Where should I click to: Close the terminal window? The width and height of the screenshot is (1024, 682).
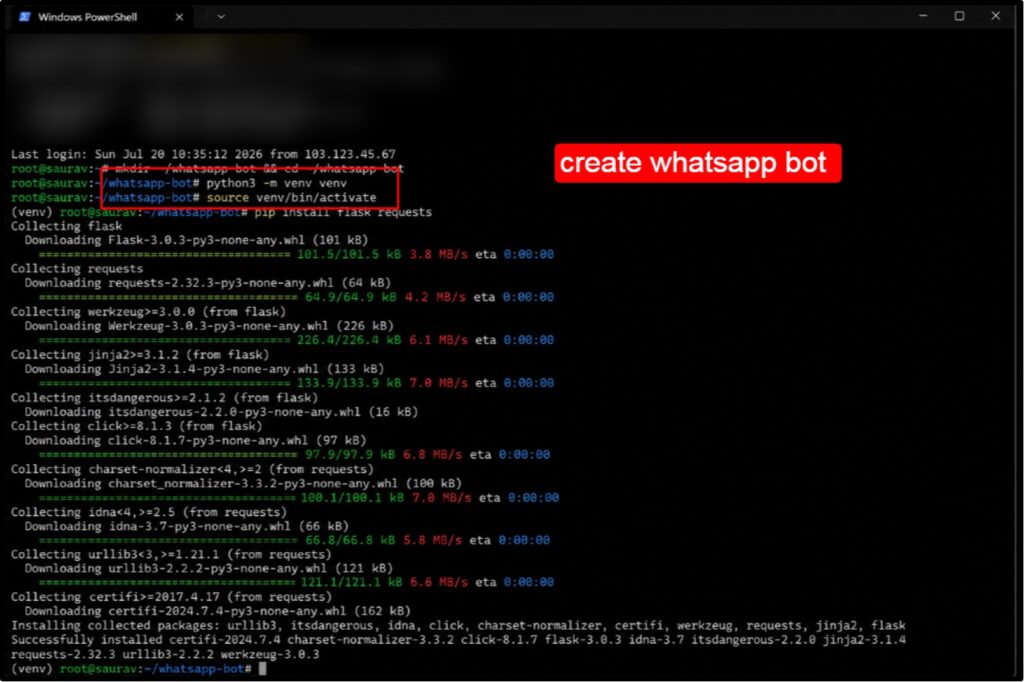coord(995,16)
